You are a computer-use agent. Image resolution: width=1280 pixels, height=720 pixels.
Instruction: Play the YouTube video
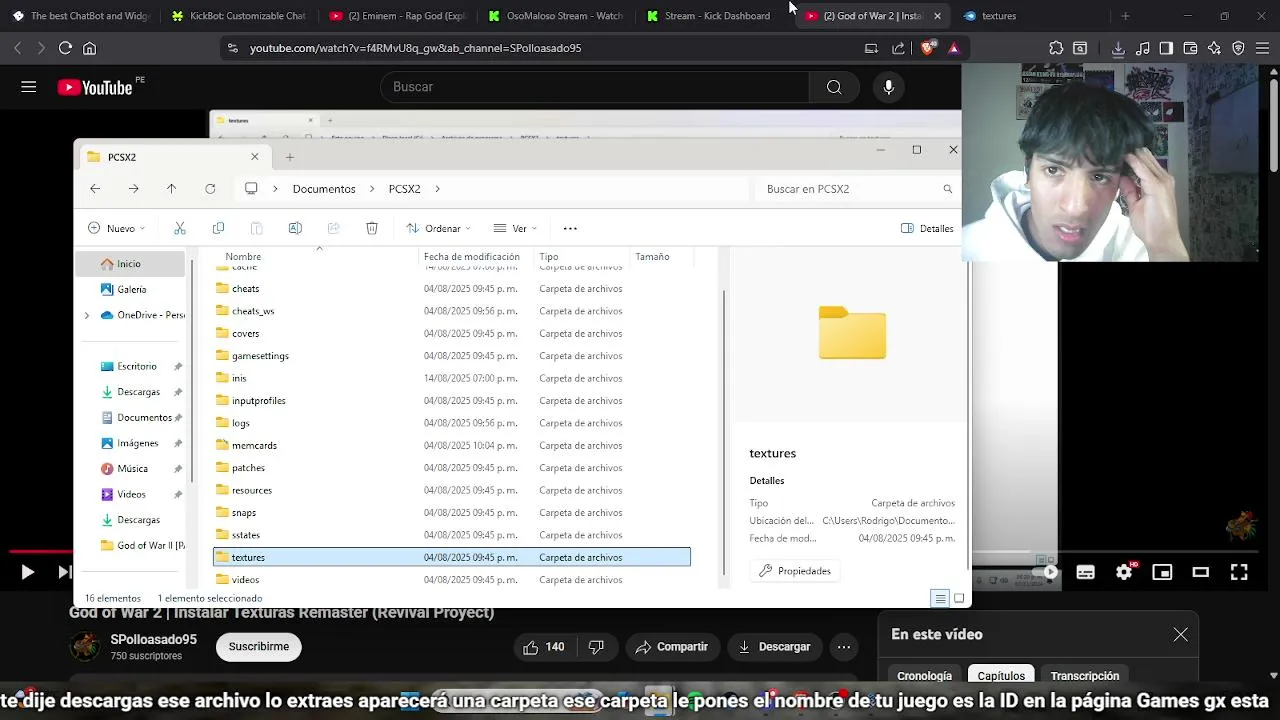[x=27, y=572]
